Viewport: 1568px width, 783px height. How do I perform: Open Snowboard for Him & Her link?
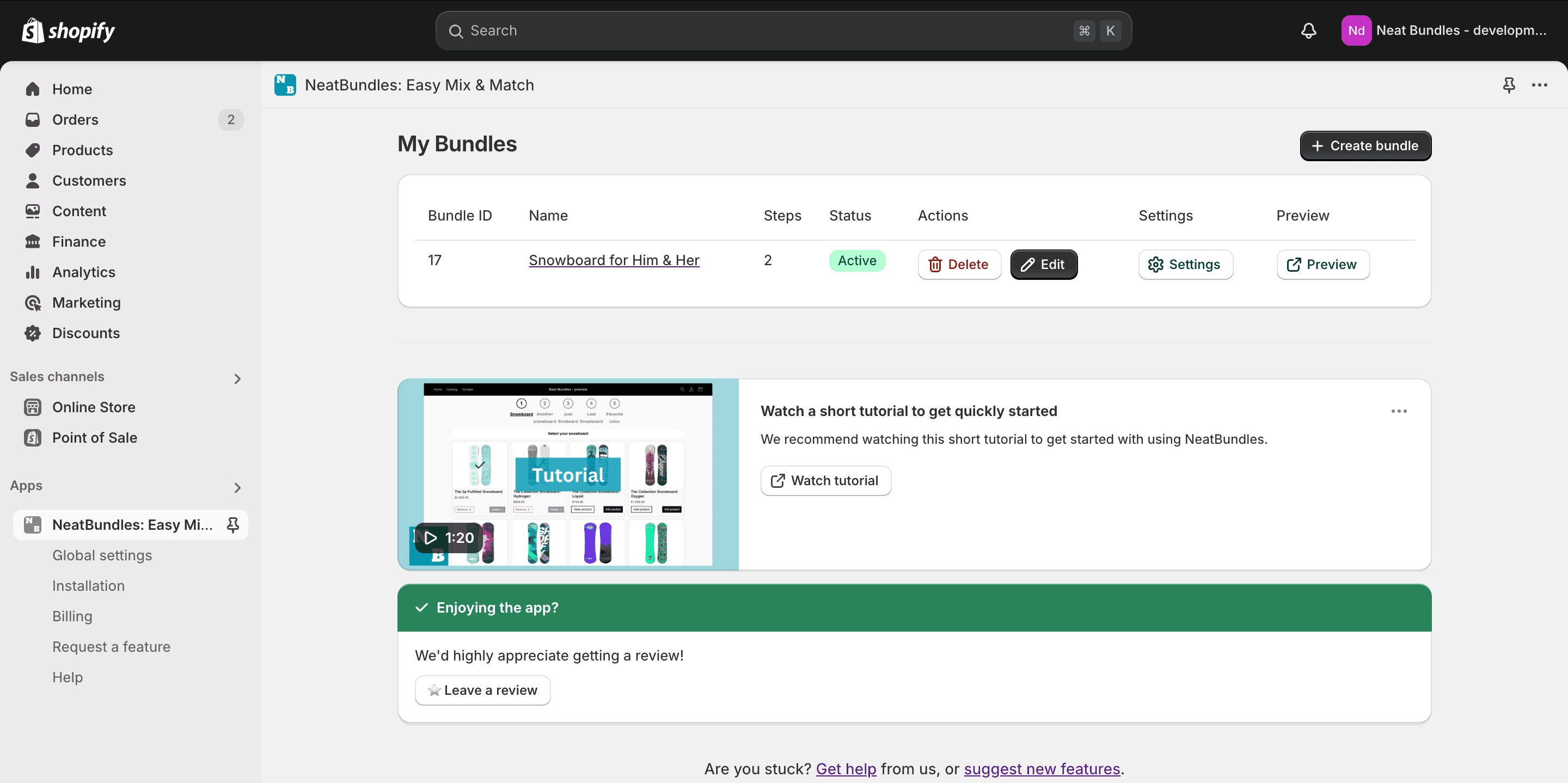pos(614,260)
